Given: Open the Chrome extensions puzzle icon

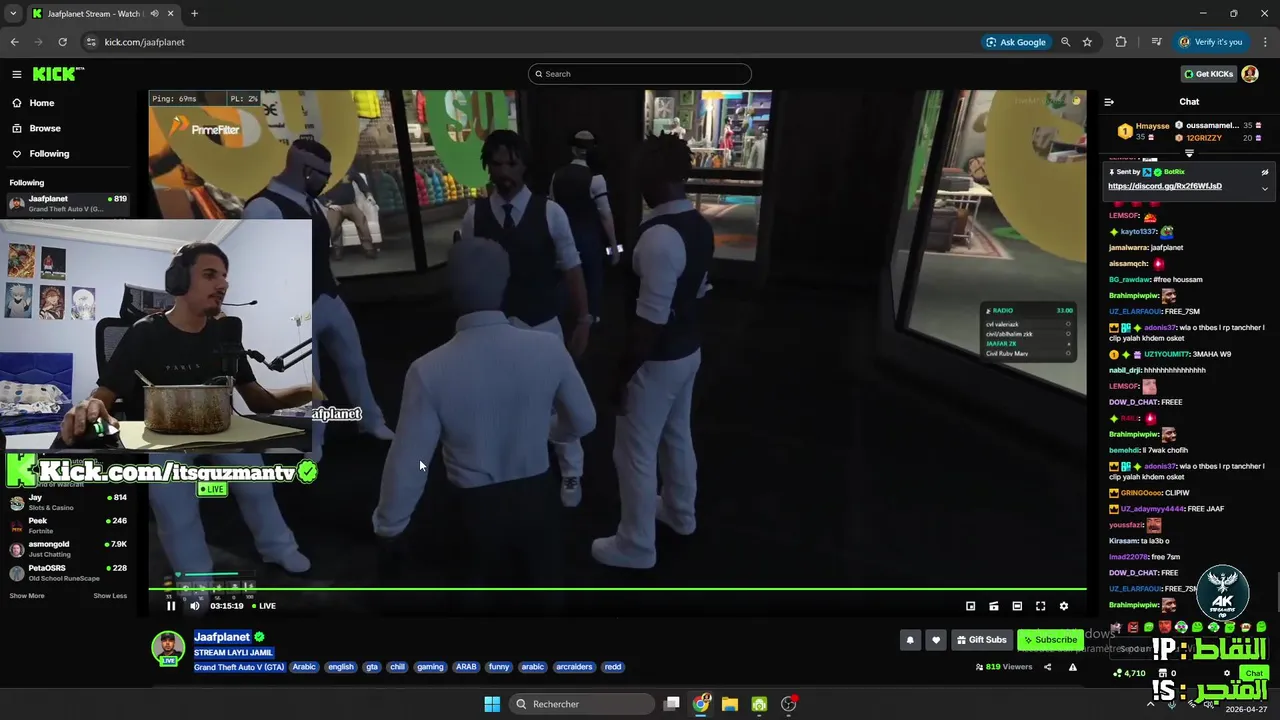Looking at the screenshot, I should 1121,42.
